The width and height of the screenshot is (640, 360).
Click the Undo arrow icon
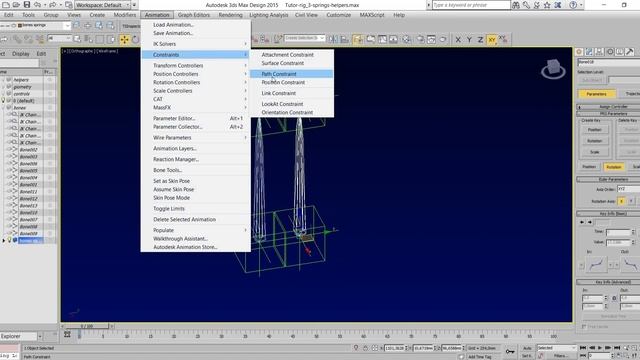(x=37, y=5)
